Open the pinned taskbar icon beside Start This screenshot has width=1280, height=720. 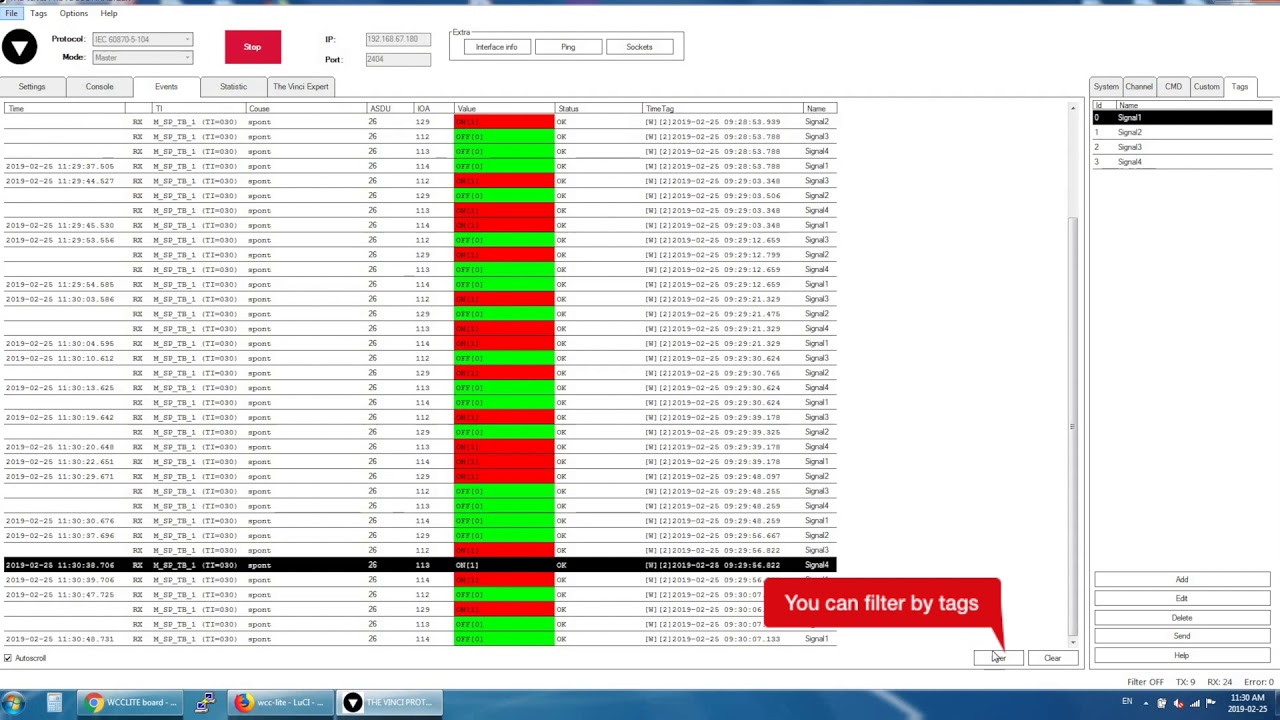click(x=54, y=703)
